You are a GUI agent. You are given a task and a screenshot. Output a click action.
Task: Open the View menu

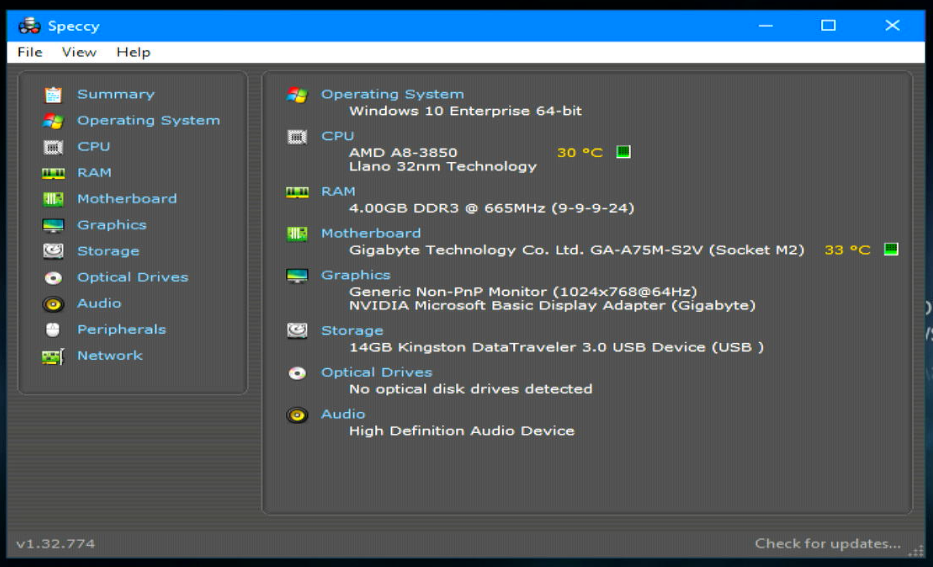79,52
